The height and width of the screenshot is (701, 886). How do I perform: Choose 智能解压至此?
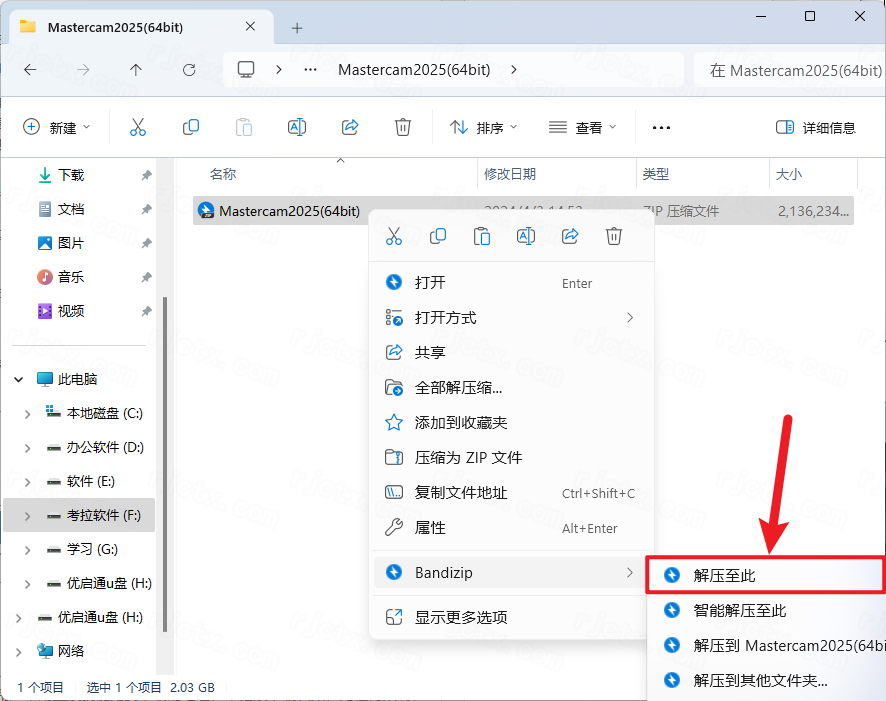point(767,611)
